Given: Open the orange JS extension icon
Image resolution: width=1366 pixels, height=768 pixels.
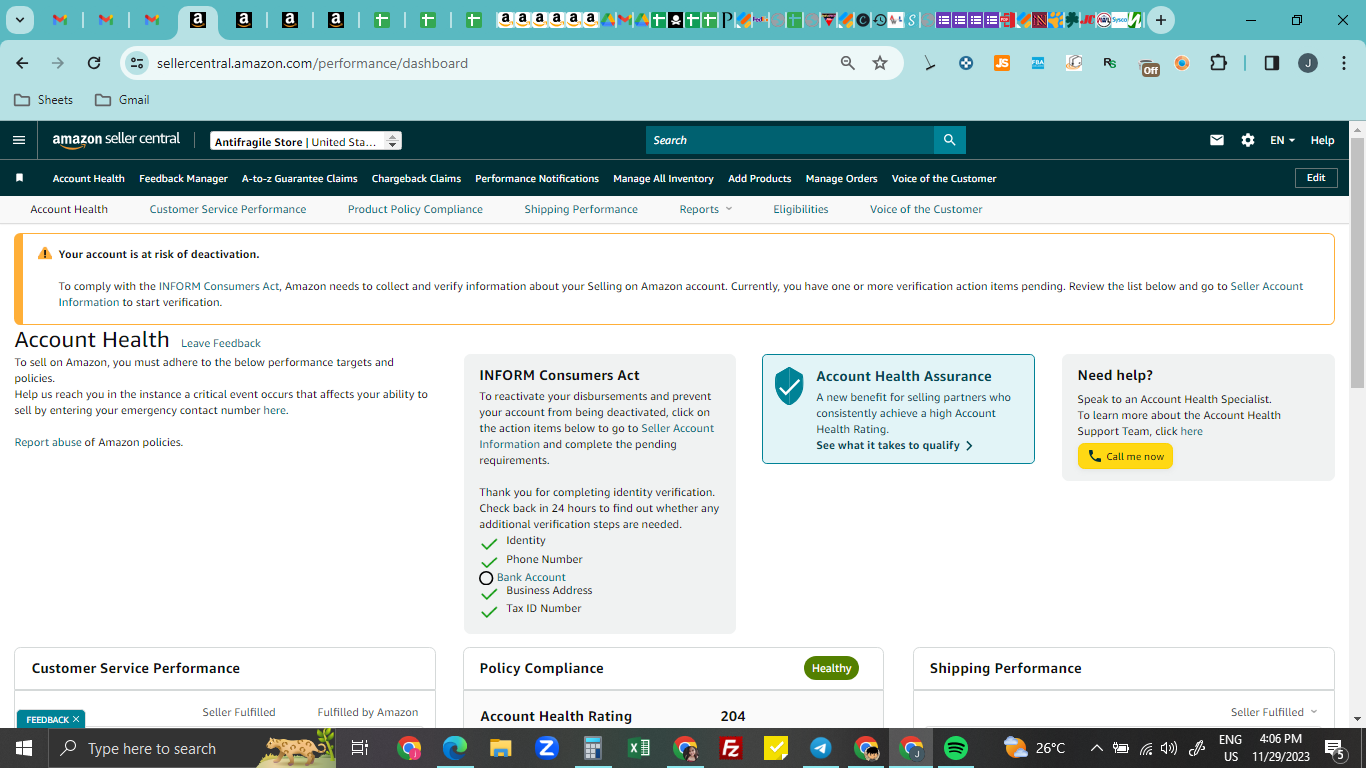Looking at the screenshot, I should (x=1001, y=63).
